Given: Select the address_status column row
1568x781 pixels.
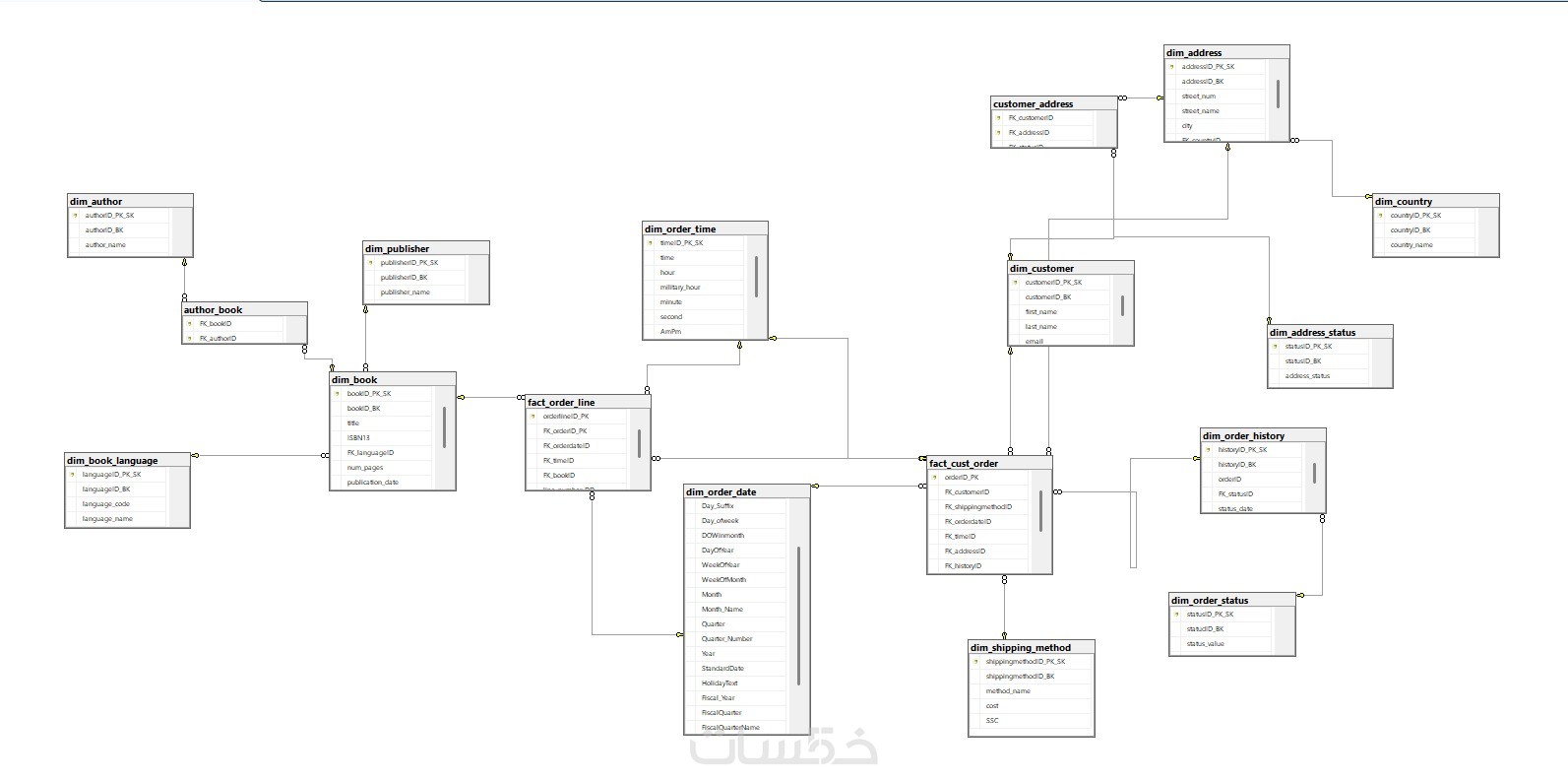Looking at the screenshot, I should click(x=1318, y=376).
